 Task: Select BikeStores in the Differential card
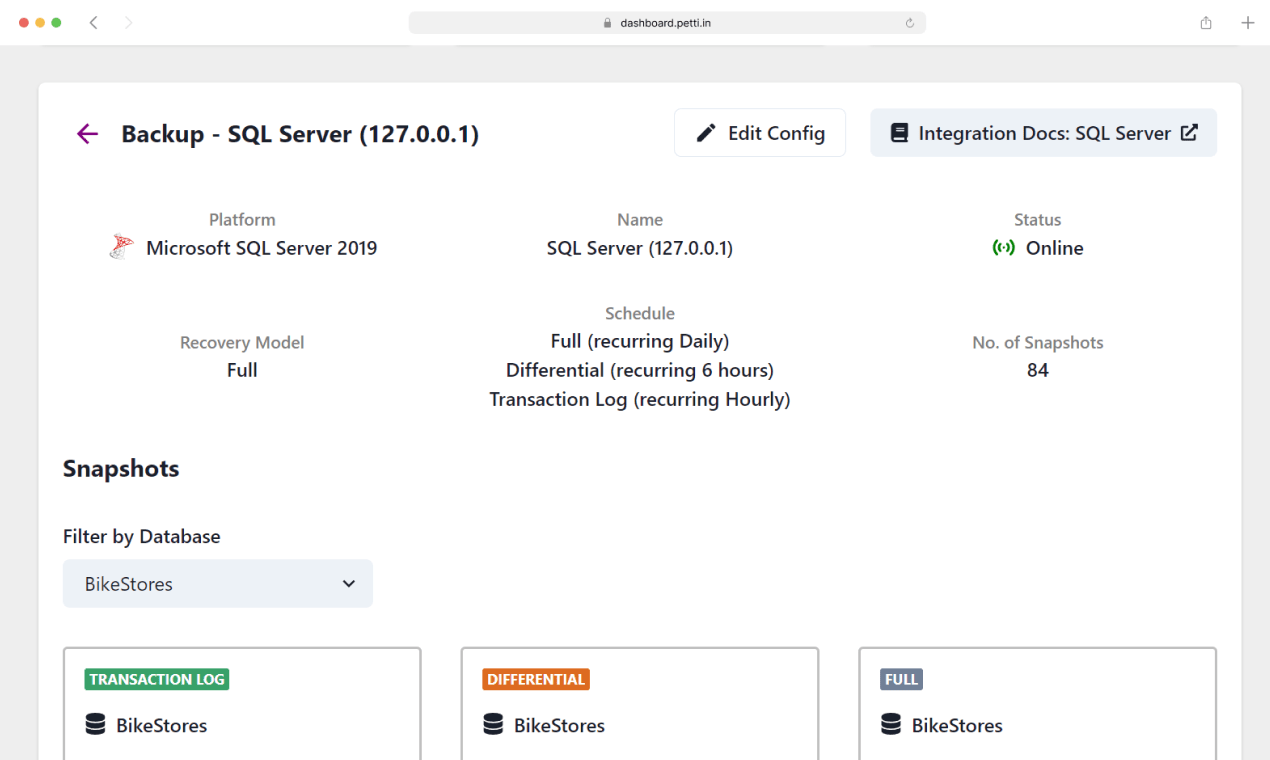tap(560, 725)
